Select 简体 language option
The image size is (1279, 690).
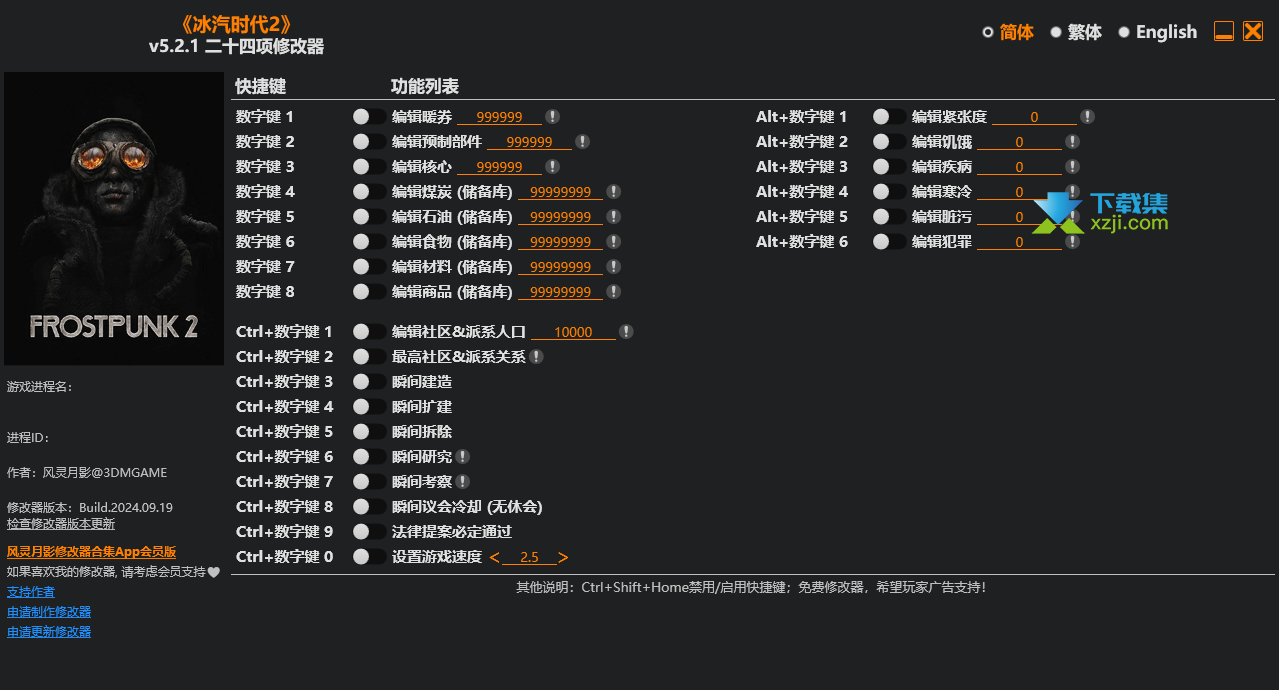tap(1008, 32)
